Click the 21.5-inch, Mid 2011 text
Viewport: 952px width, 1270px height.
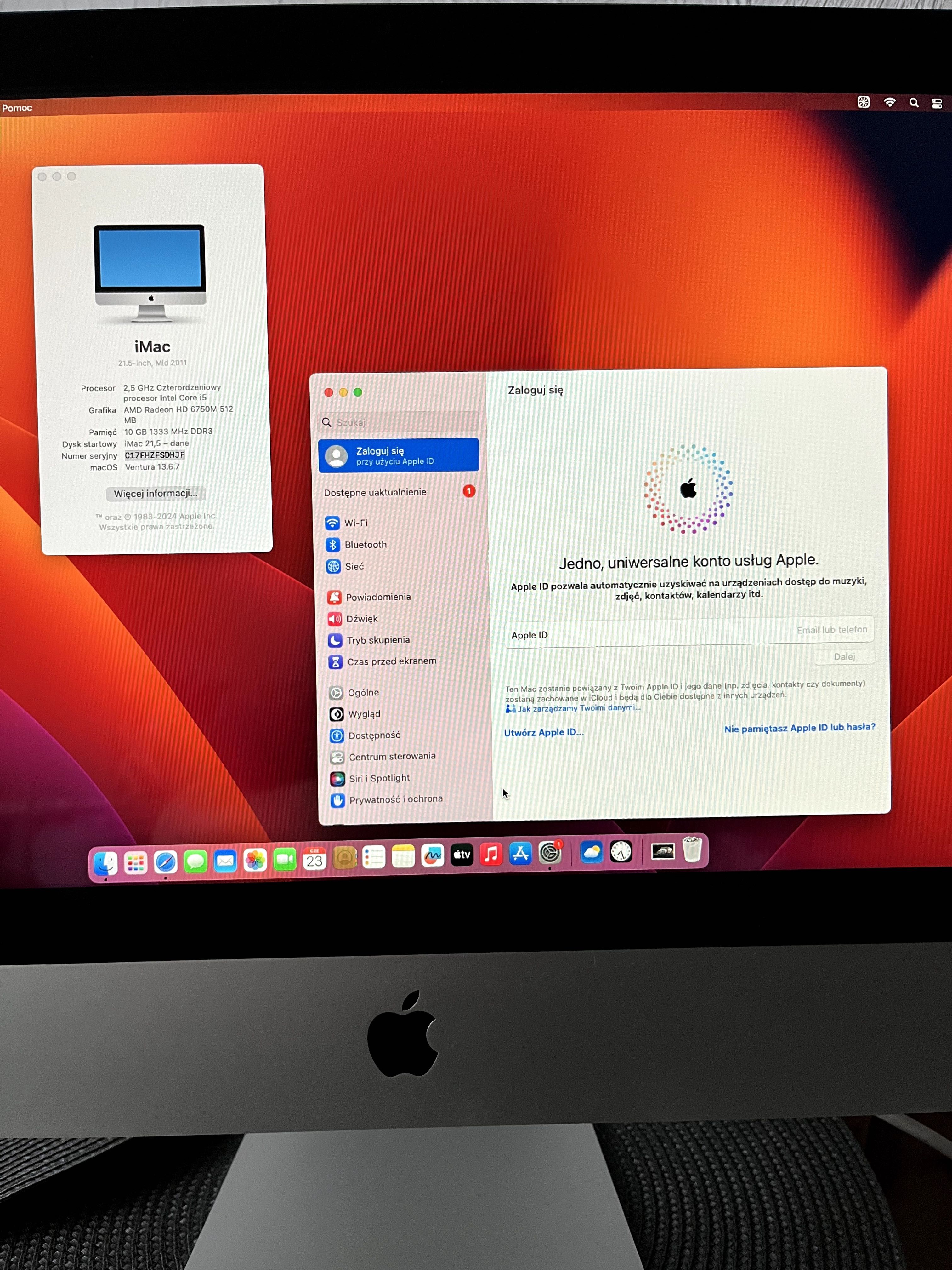(152, 363)
